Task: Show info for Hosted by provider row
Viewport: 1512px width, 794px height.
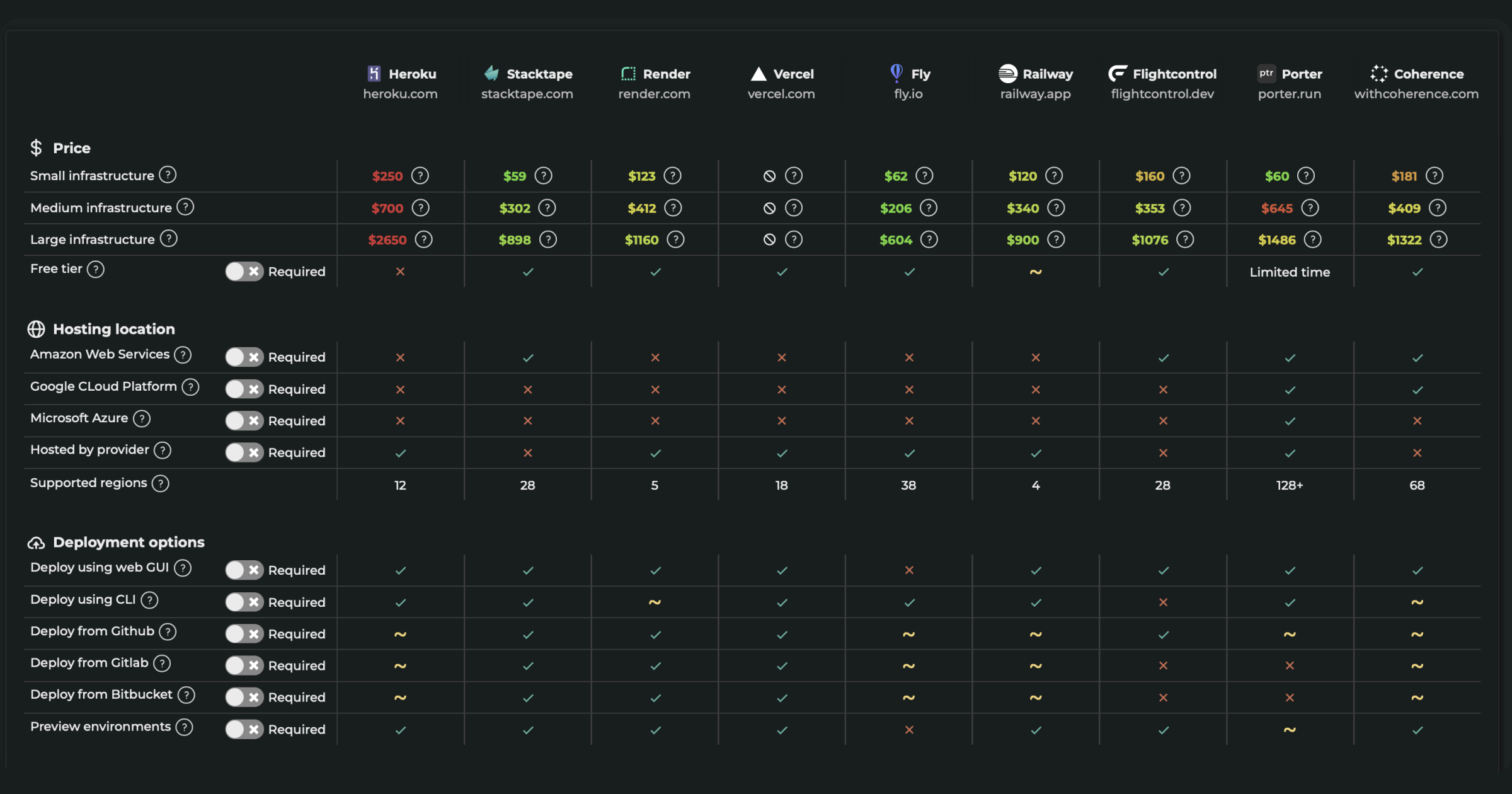Action: coord(163,450)
